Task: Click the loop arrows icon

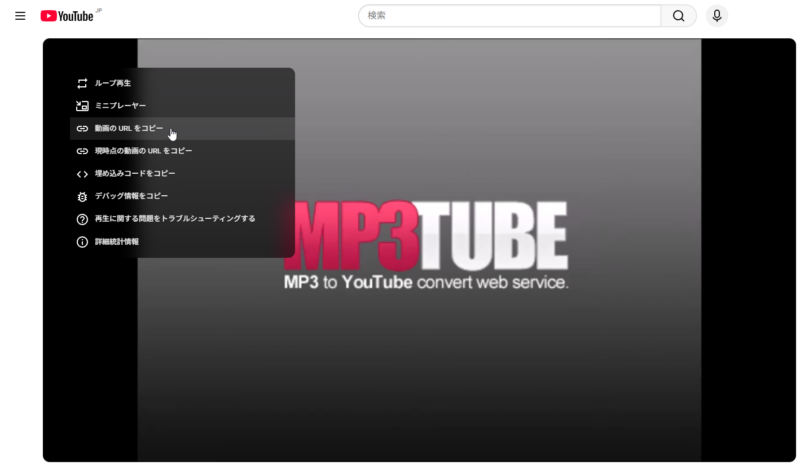Action: click(82, 83)
